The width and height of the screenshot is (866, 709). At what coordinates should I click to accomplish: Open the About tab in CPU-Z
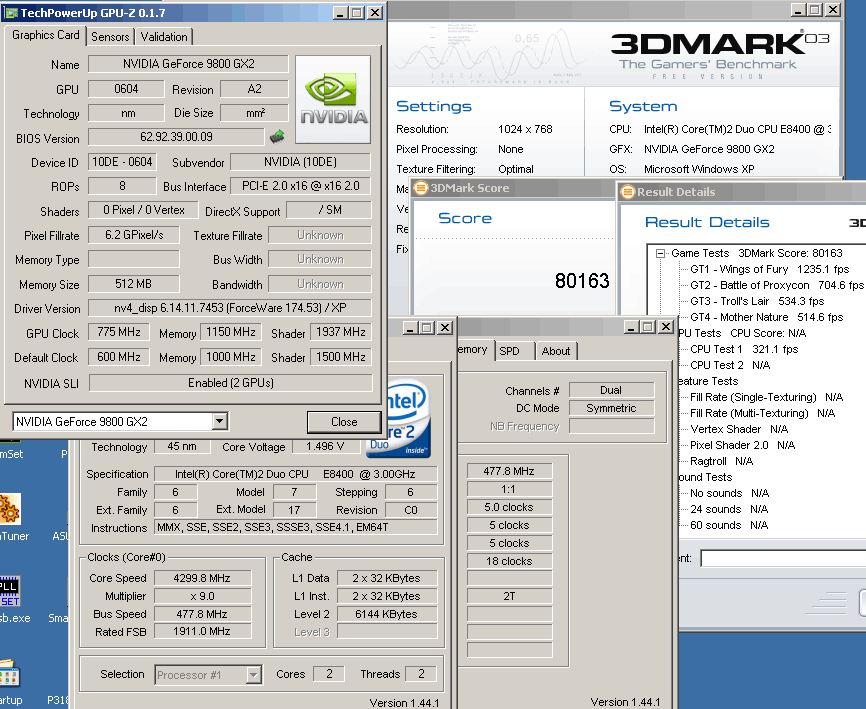point(556,351)
